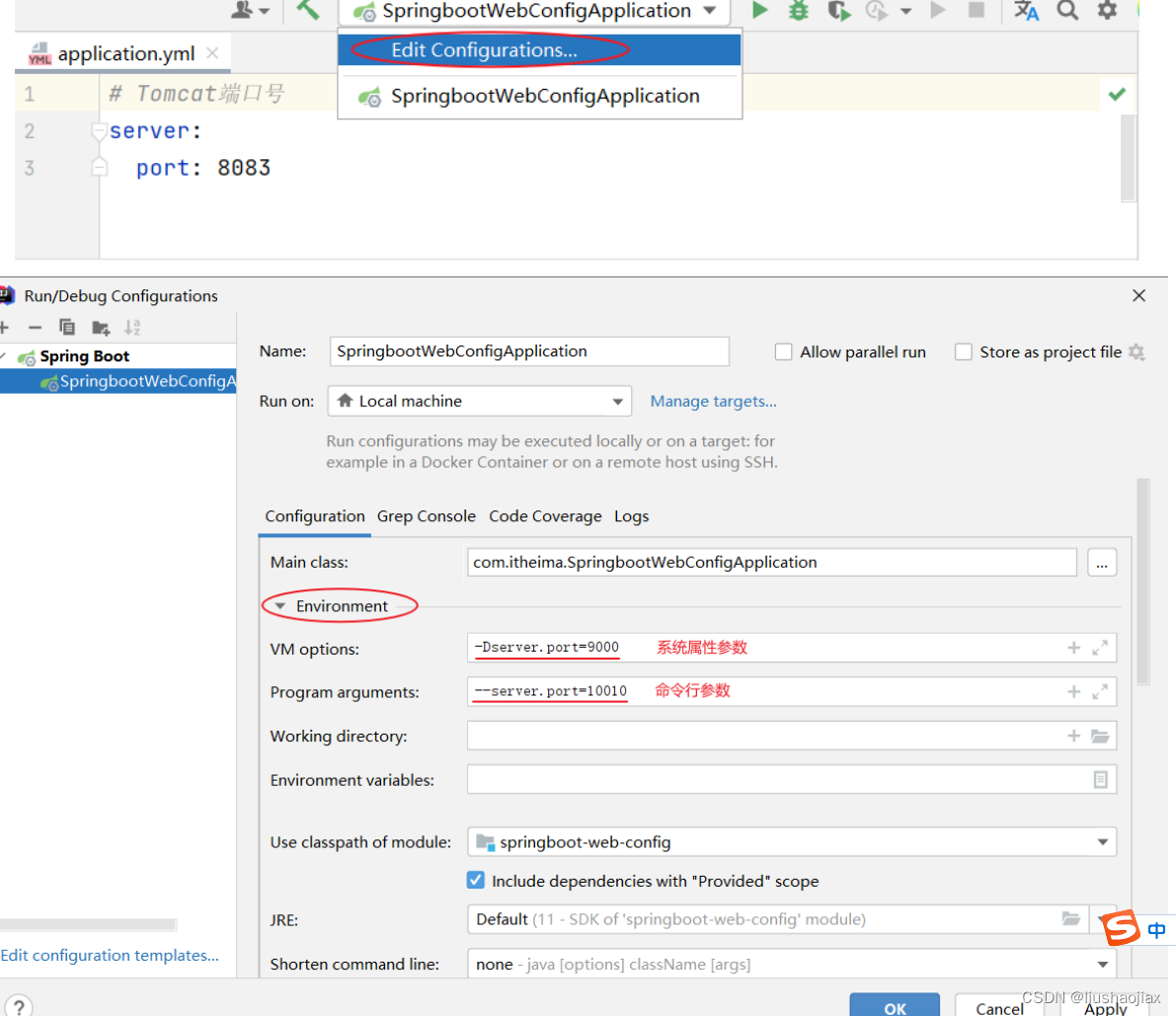
Task: Sort configurations alphabetically icon
Action: (132, 328)
